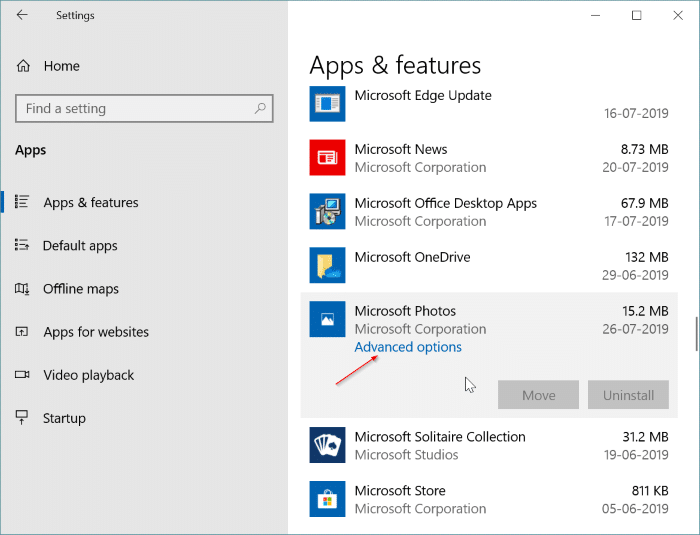Select the Microsoft Store entry name
Screen dimensions: 700x535
pyautogui.click(x=400, y=491)
